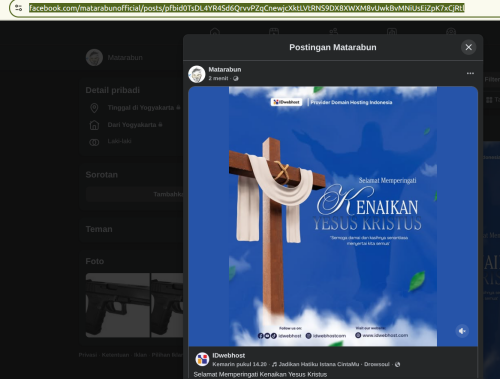
Task: Click the Ketentuan footer link
Action: [x=115, y=355]
